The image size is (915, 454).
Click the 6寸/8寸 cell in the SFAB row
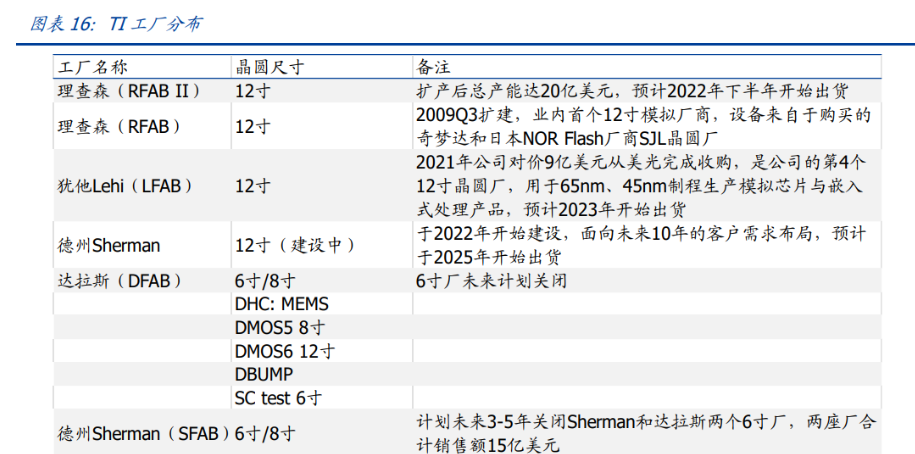[x=265, y=435]
